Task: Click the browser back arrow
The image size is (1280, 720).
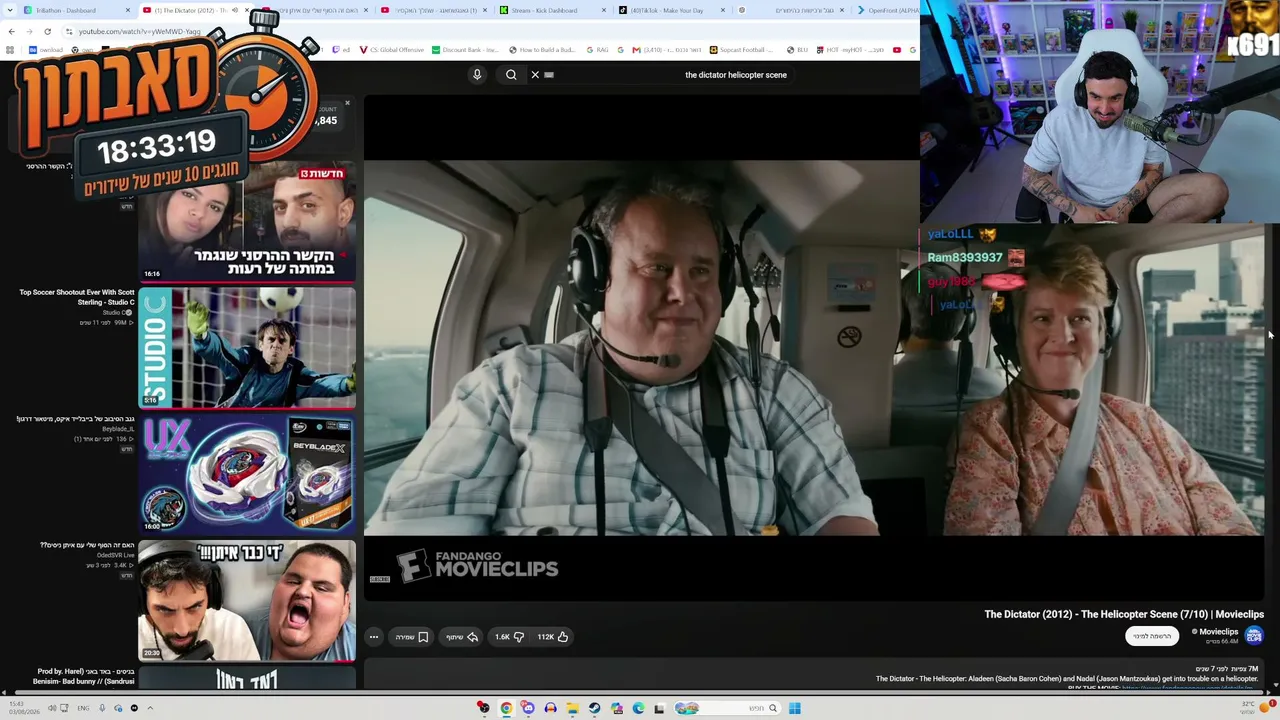Action: (11, 31)
